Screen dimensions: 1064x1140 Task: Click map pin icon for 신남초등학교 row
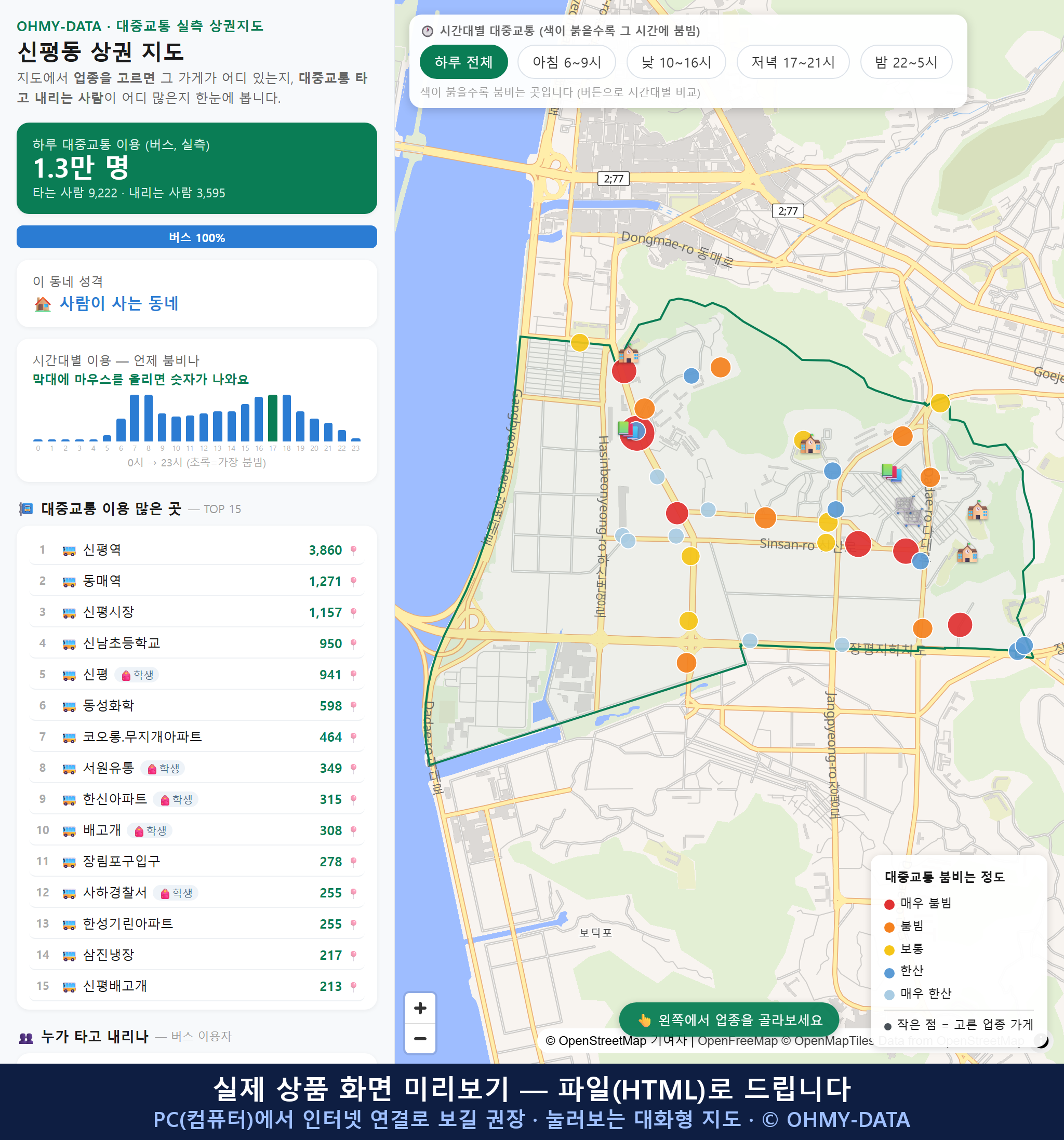[x=353, y=643]
